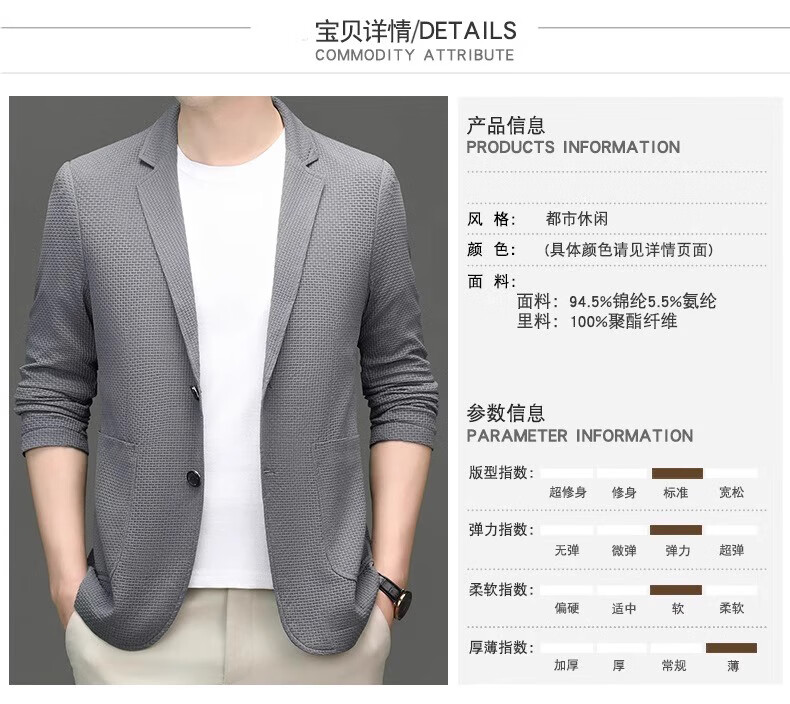Click the 宝贝详情/DETAILS heading
This screenshot has width=790, height=704.
[416, 31]
